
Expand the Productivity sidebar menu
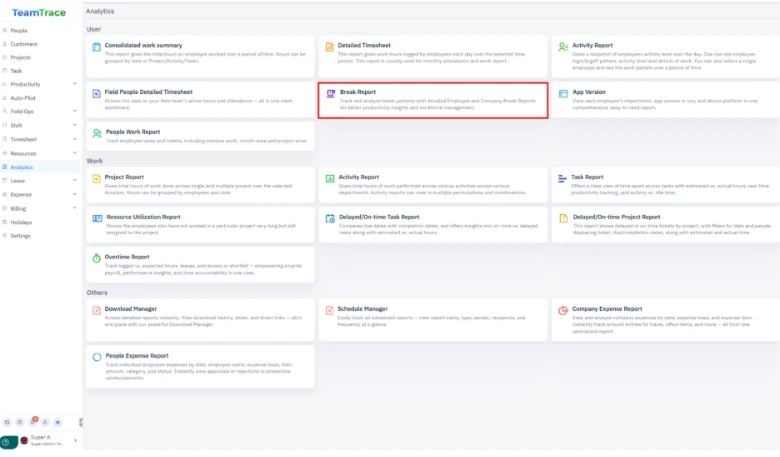coord(75,84)
